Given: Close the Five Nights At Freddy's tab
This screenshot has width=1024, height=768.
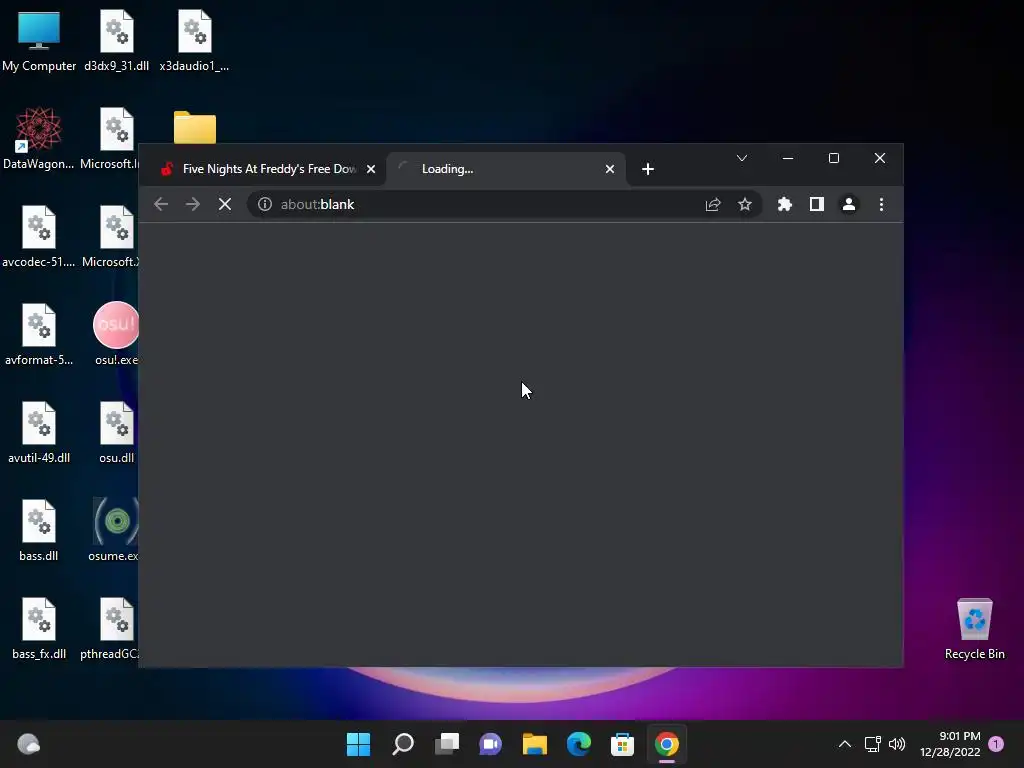Looking at the screenshot, I should tap(371, 169).
